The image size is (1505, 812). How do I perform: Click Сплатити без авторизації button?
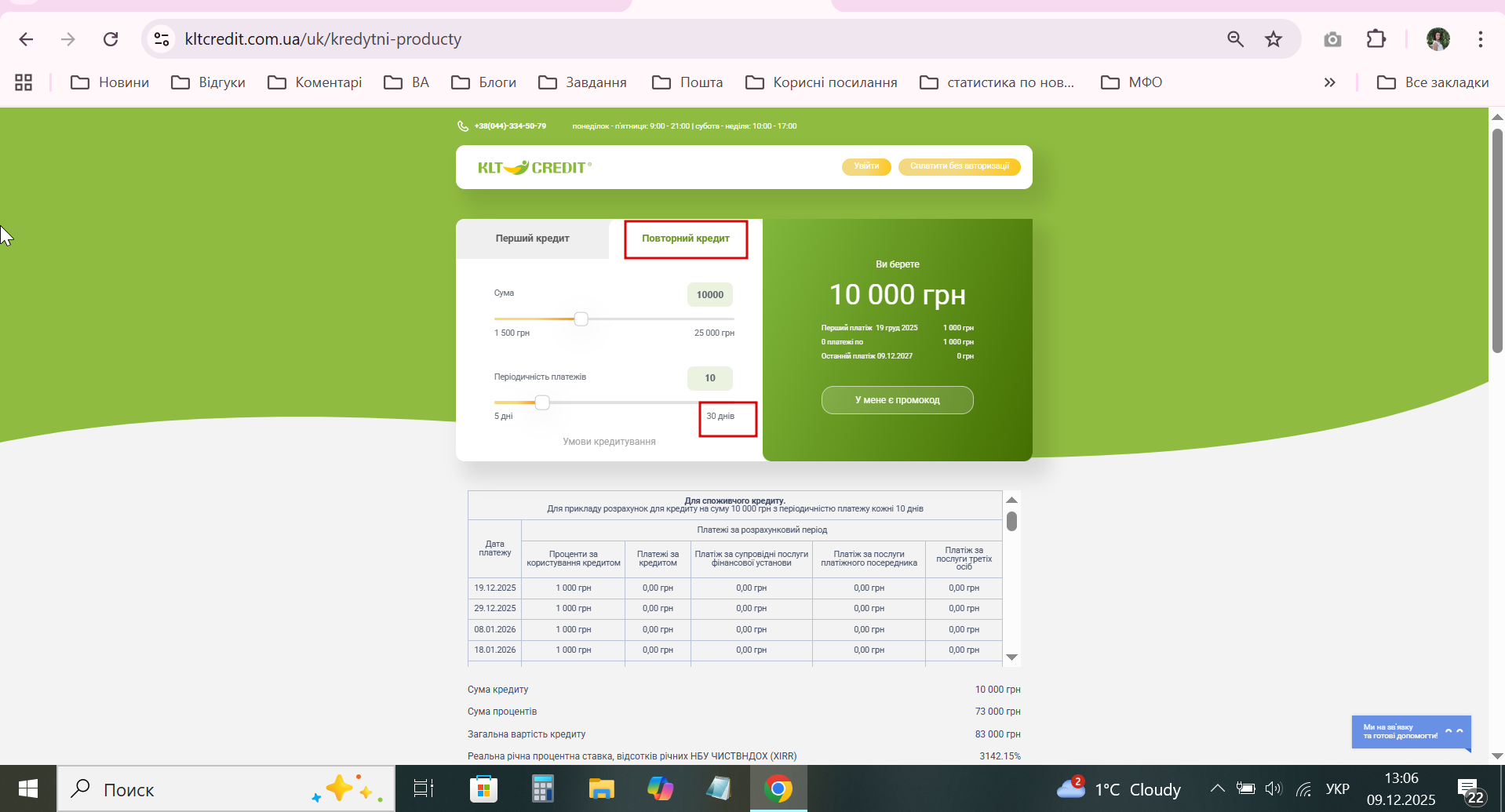[x=959, y=166]
